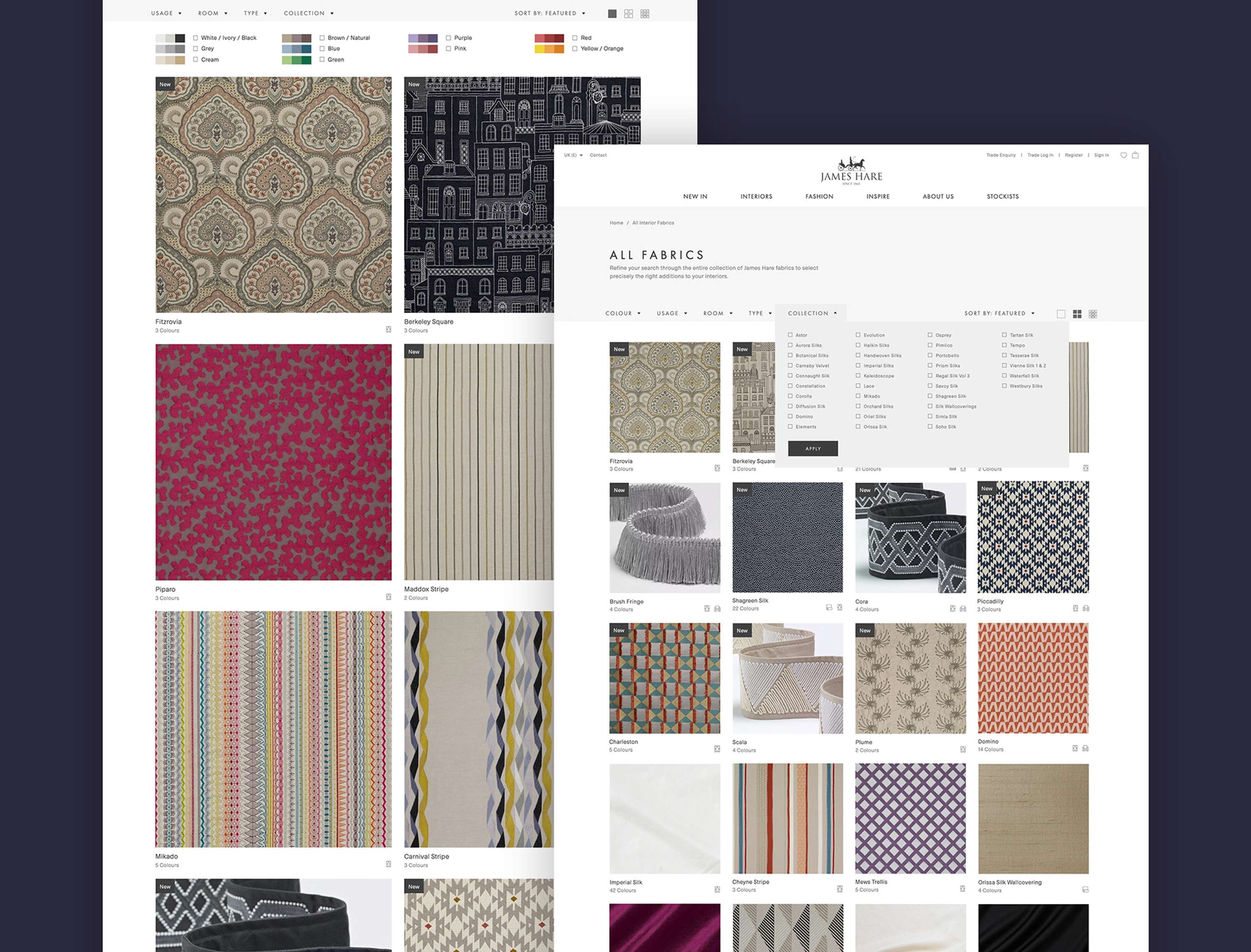Click the Sign In link
The image size is (1251, 952).
point(1101,155)
